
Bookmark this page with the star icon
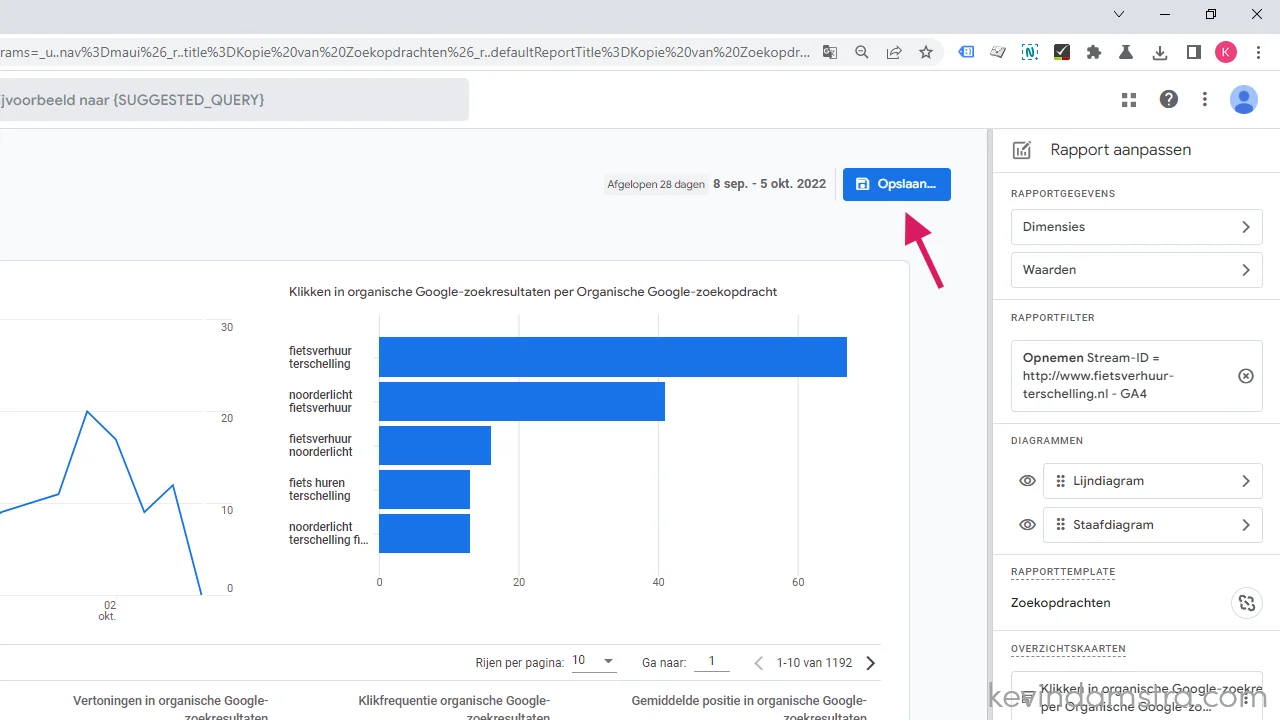[x=926, y=52]
